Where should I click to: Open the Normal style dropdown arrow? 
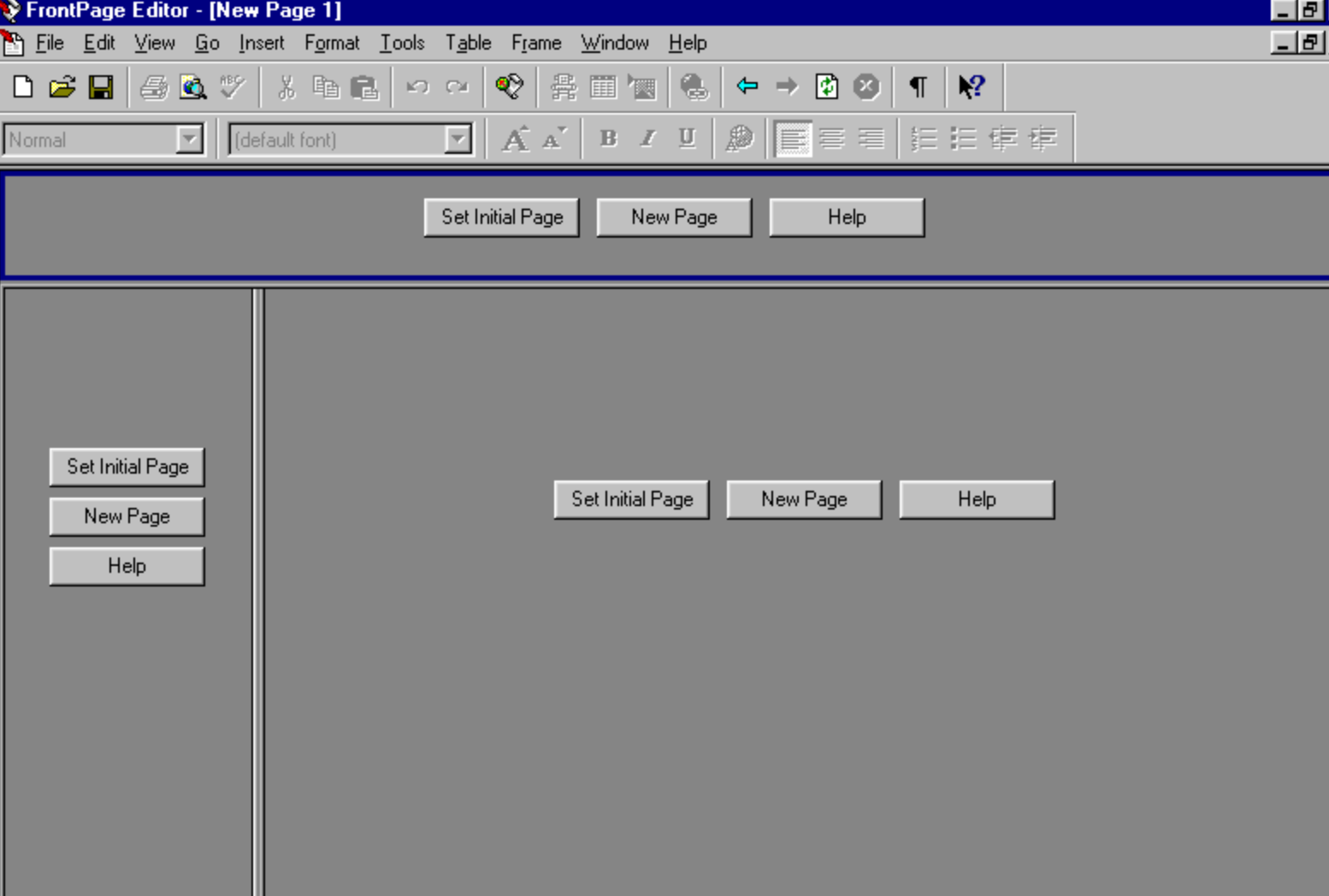(189, 139)
